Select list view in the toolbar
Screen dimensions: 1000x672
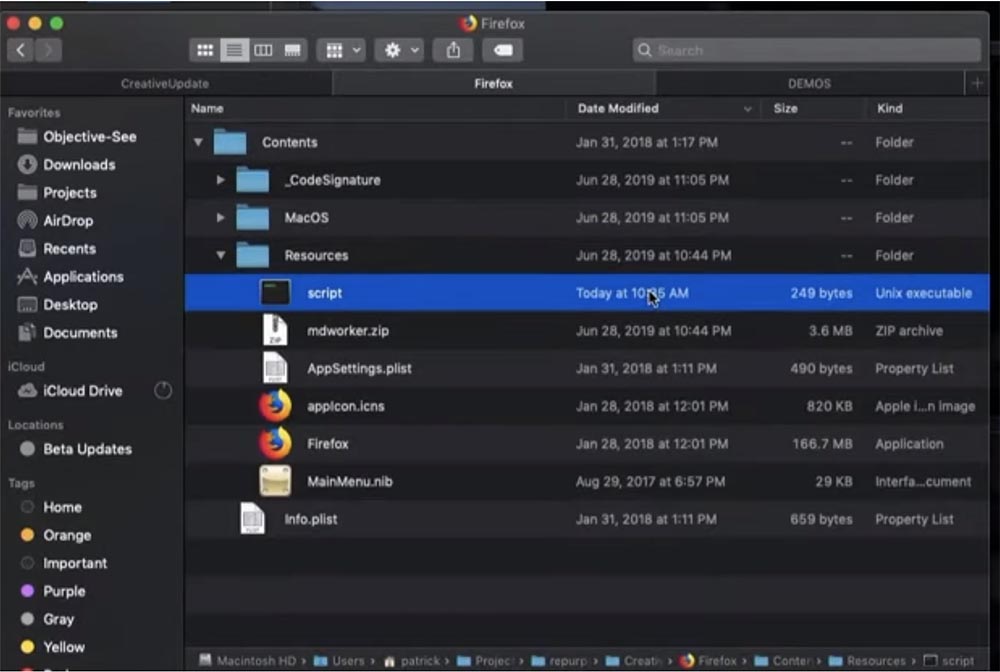(235, 50)
